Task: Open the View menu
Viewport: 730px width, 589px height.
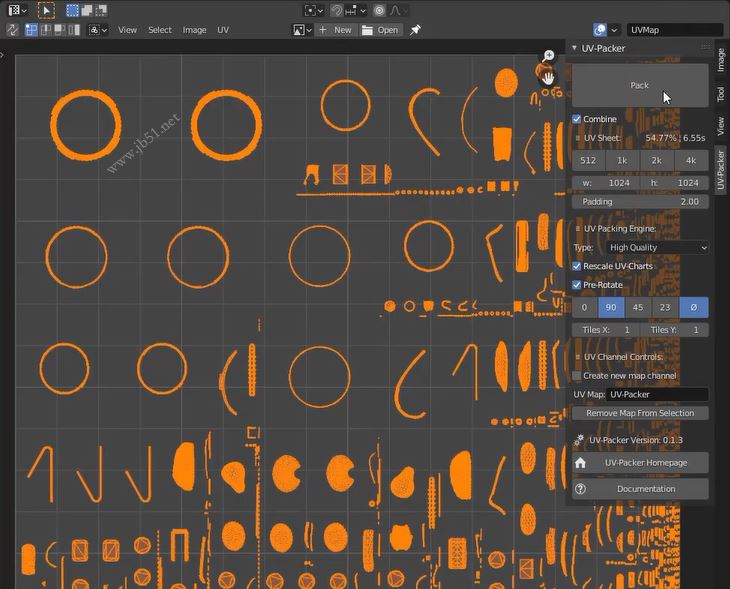Action: 127,30
